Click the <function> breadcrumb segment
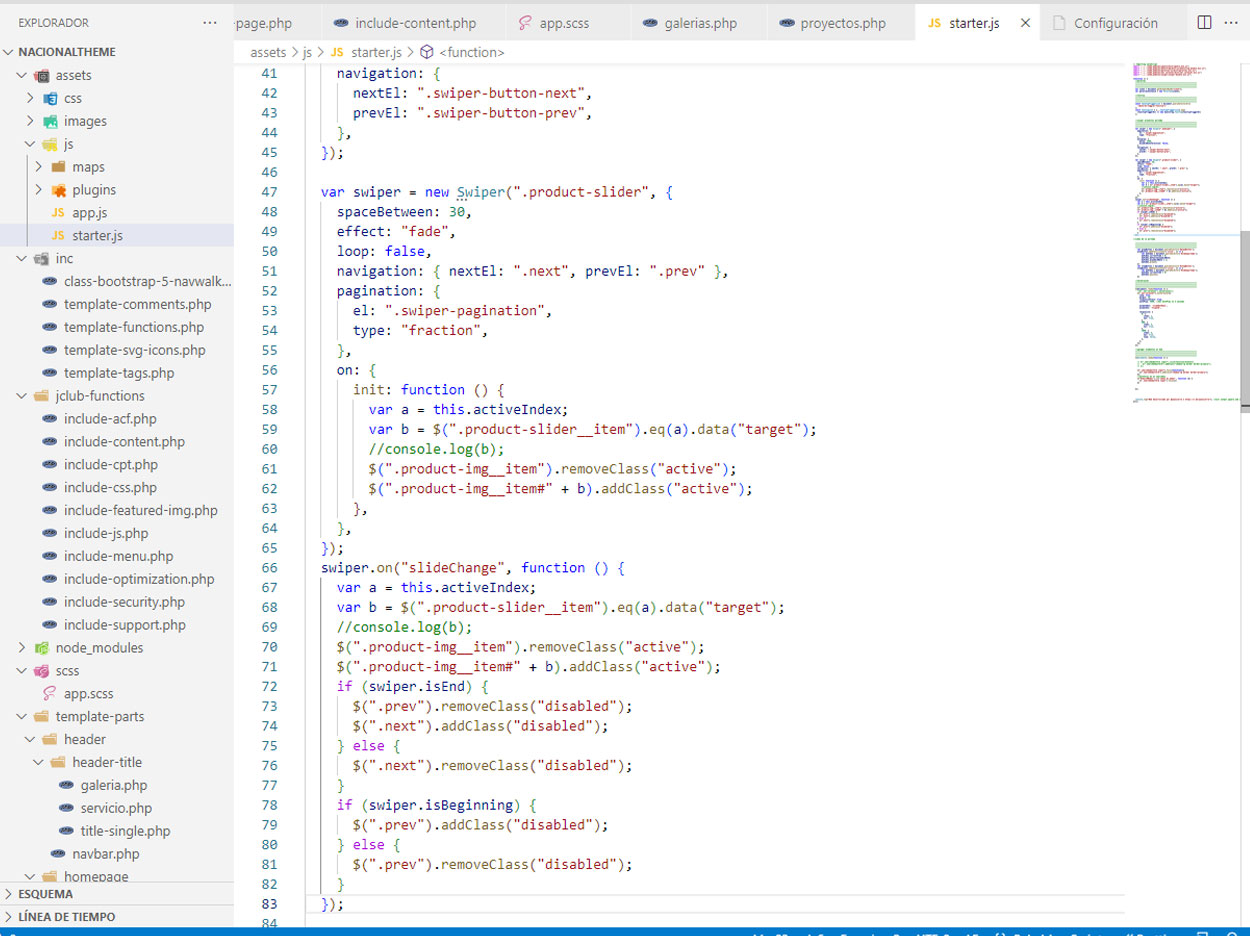This screenshot has width=1250, height=936. tap(472, 52)
